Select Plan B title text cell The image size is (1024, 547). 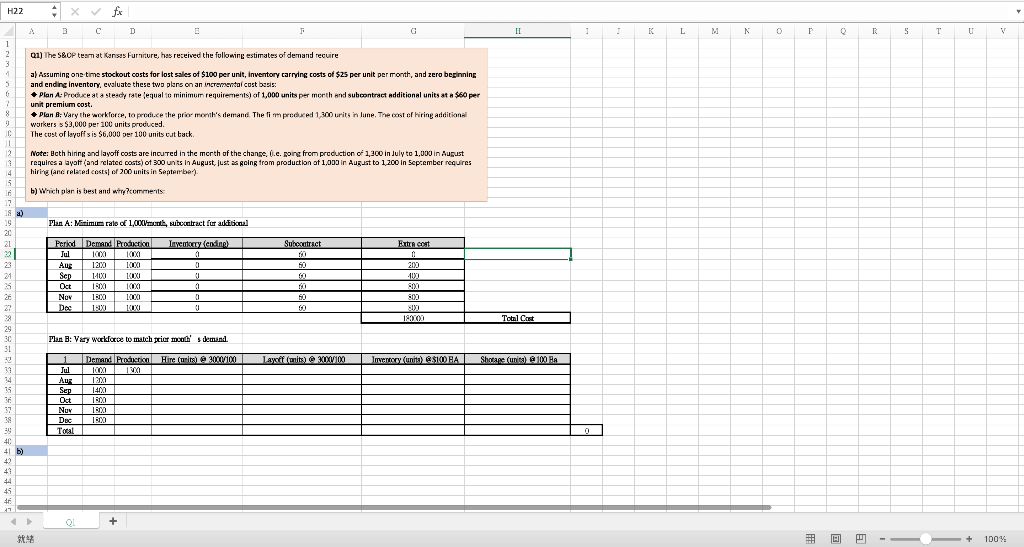pyautogui.click(x=138, y=339)
